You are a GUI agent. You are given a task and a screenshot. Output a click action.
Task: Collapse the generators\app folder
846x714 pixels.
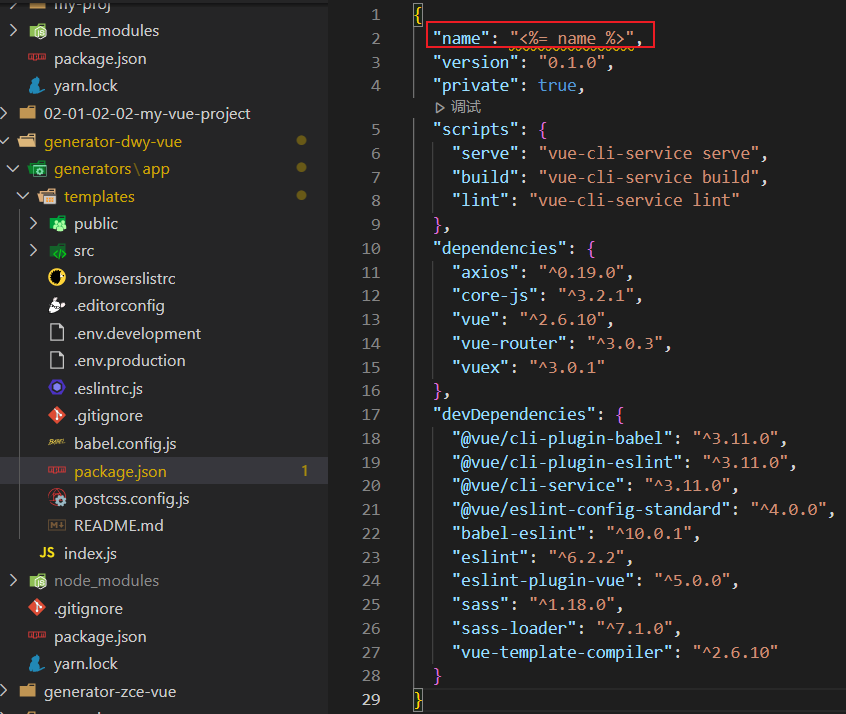13,169
